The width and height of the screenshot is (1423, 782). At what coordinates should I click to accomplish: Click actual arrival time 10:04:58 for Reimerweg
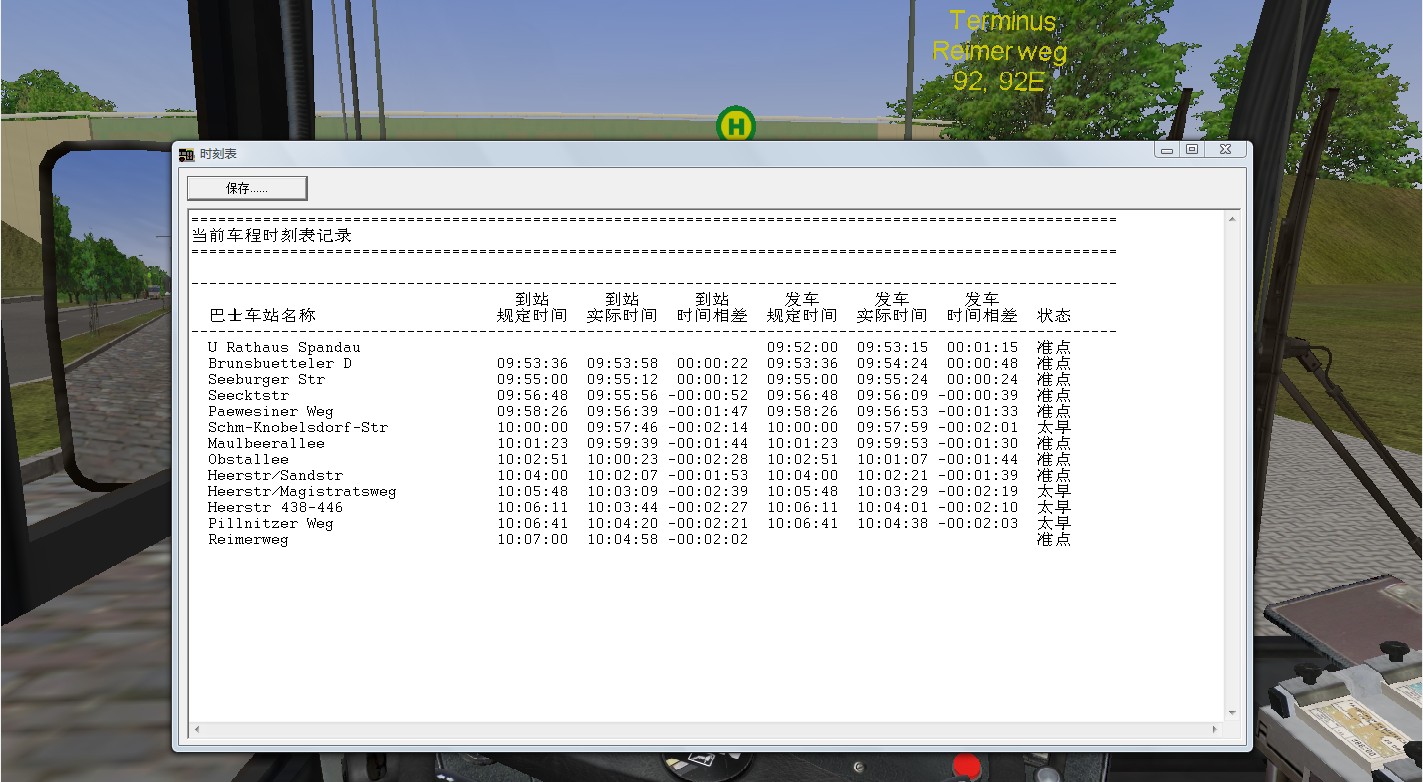(x=622, y=539)
